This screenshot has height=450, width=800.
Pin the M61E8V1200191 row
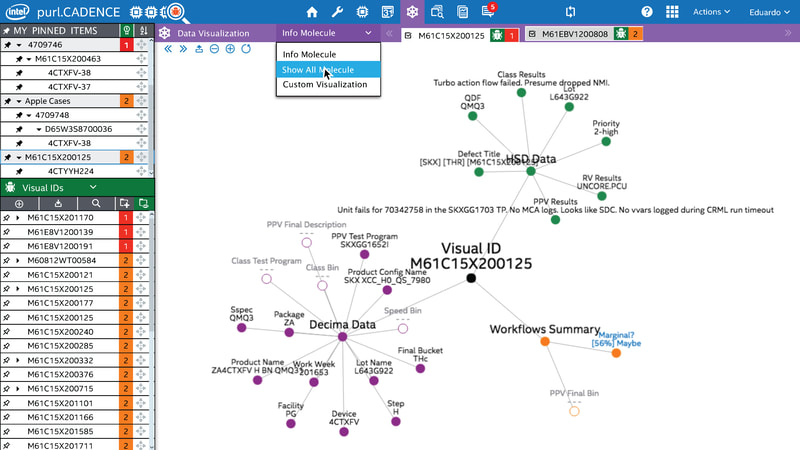(6, 246)
